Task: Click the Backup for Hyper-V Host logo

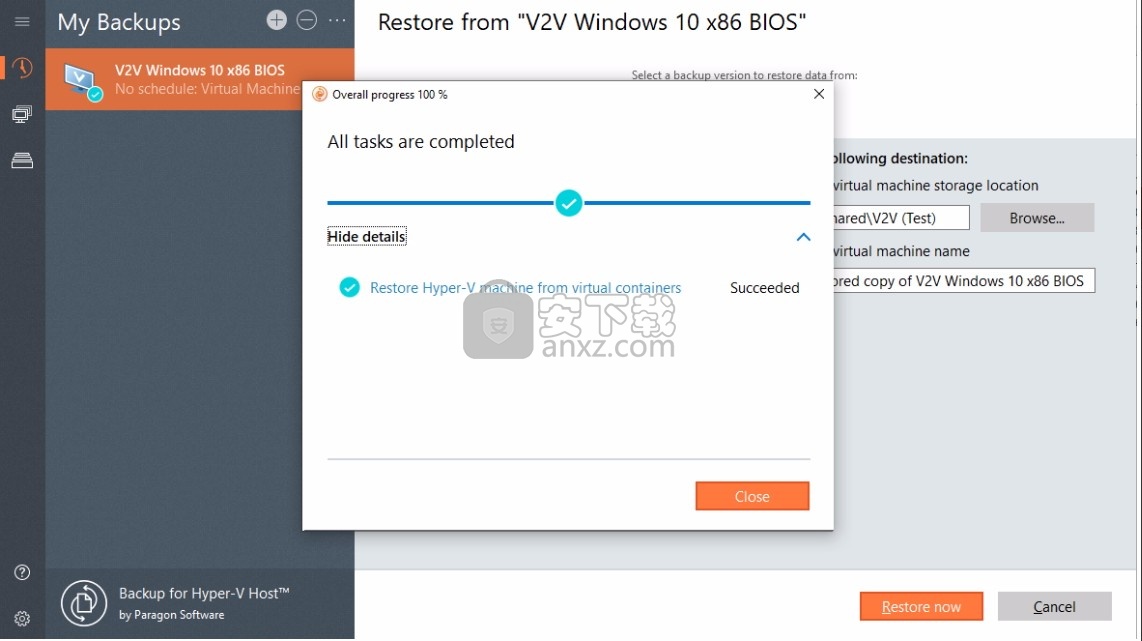Action: (x=84, y=603)
